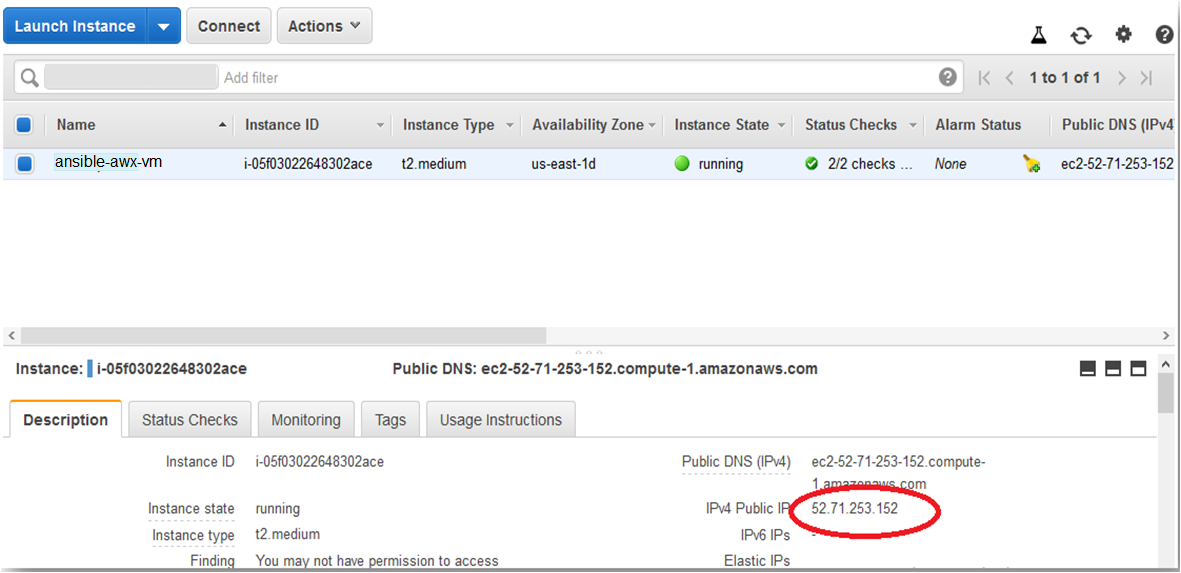Open the settings gear icon
Image resolution: width=1181 pixels, height=573 pixels.
click(1124, 34)
